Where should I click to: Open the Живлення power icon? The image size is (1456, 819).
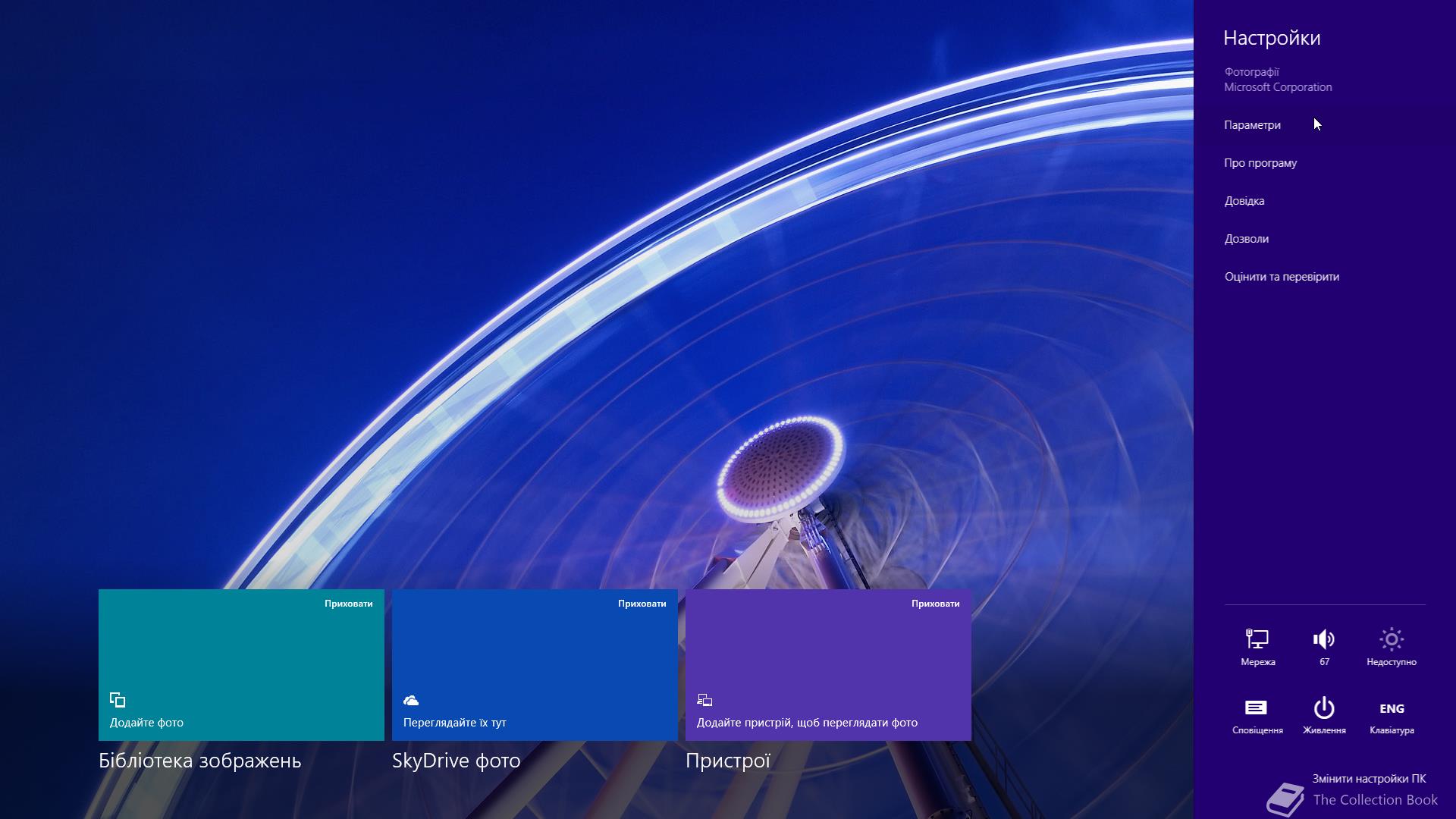(1324, 716)
